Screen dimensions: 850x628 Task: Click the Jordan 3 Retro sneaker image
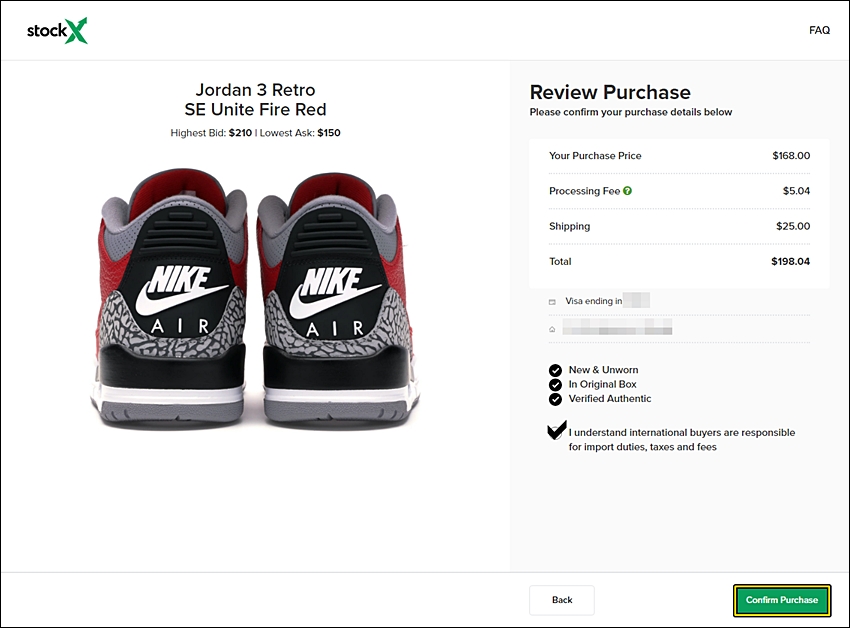[x=255, y=299]
